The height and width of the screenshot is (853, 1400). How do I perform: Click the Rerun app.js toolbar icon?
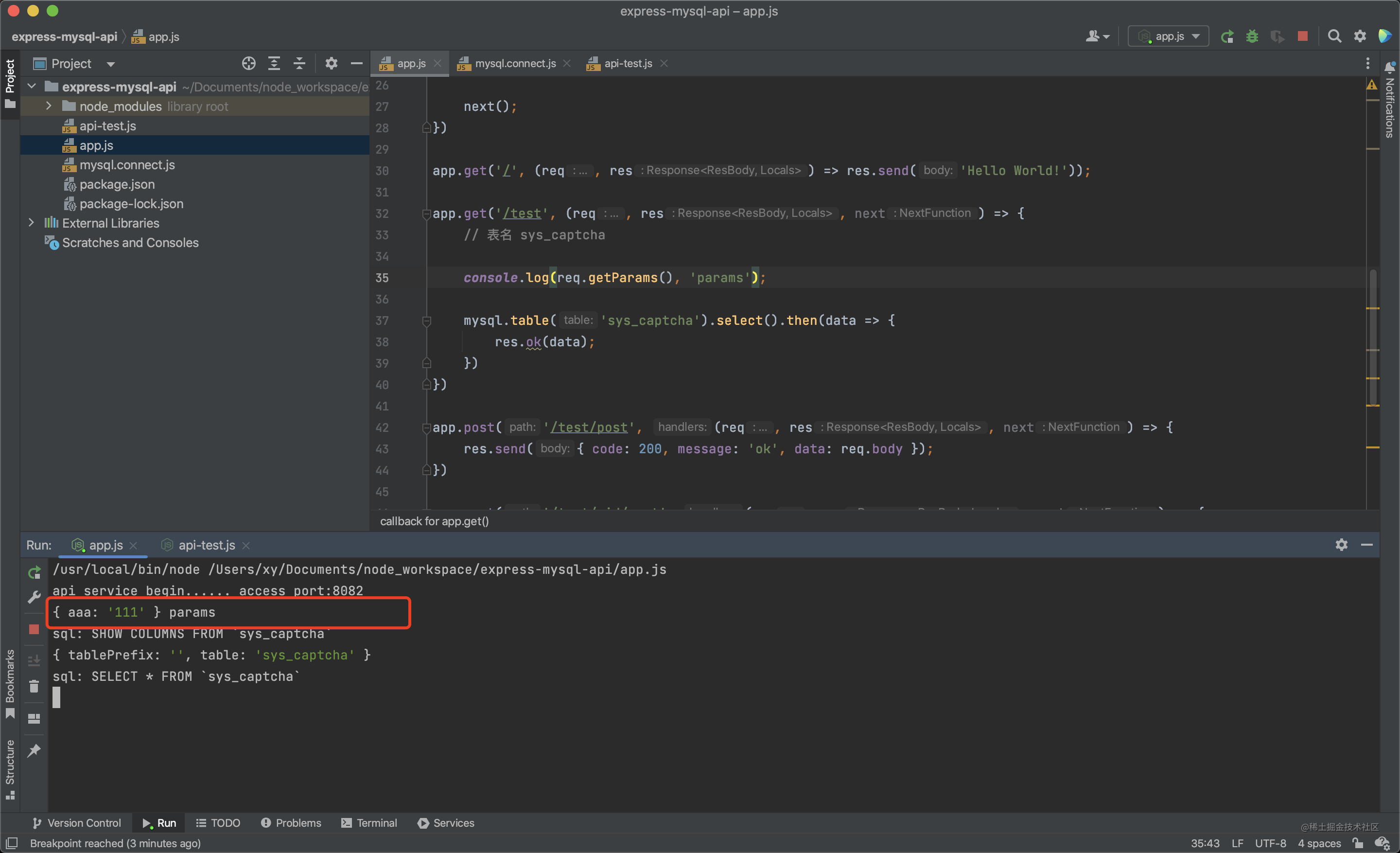click(1227, 36)
